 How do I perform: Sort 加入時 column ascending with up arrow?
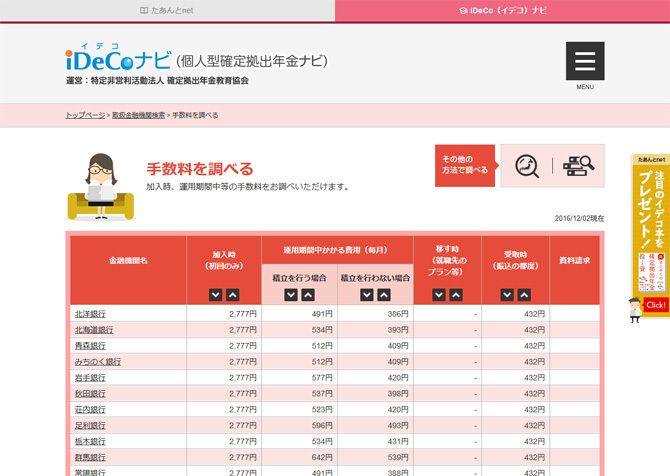tap(232, 295)
